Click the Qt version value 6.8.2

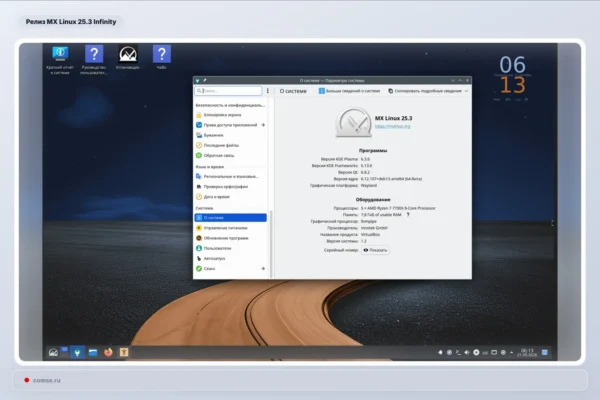pyautogui.click(x=365, y=172)
